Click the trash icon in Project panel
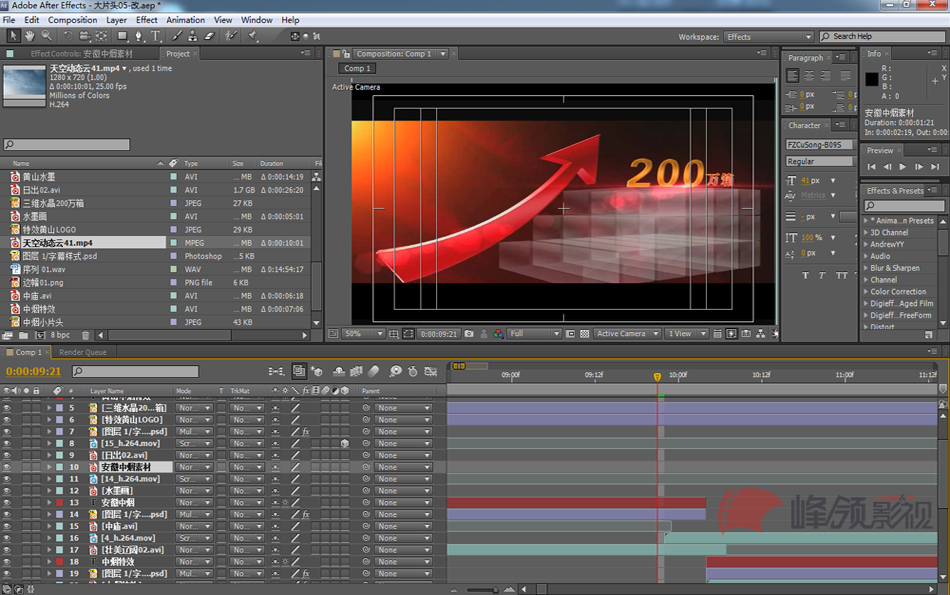 [86, 335]
